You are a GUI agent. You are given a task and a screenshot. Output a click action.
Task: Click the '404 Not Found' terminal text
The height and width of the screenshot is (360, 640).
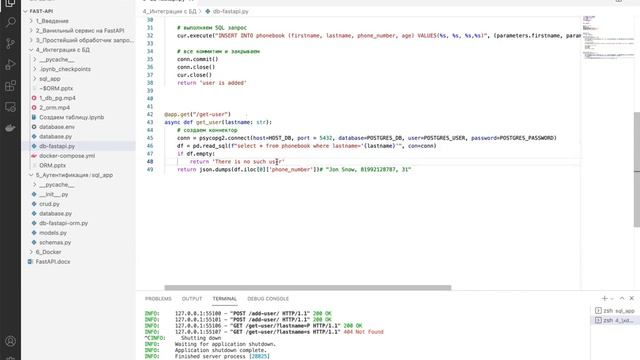pos(364,332)
